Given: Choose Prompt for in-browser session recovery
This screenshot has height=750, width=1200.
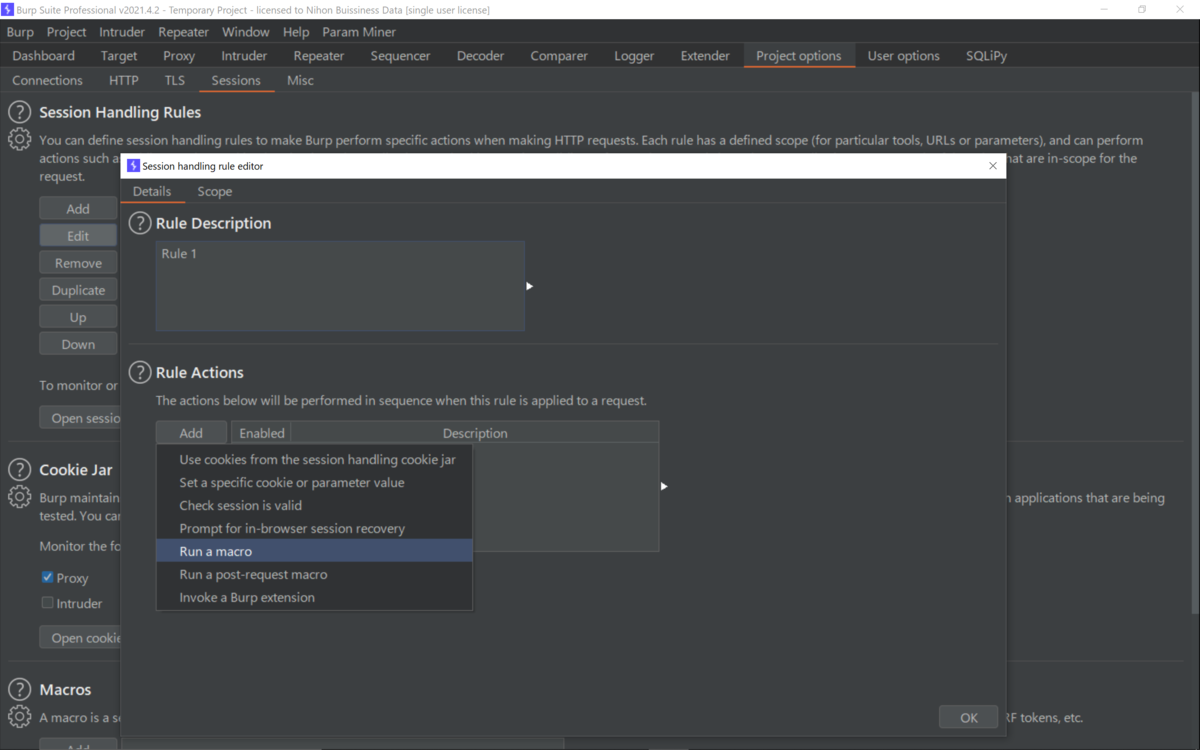Looking at the screenshot, I should click(314, 528).
